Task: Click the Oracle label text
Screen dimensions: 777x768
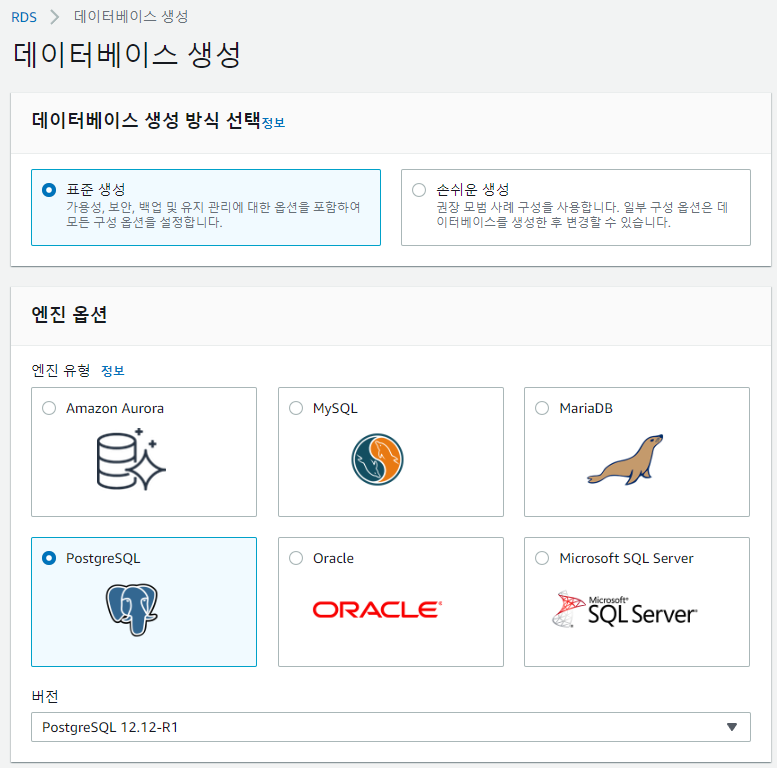Action: (333, 558)
